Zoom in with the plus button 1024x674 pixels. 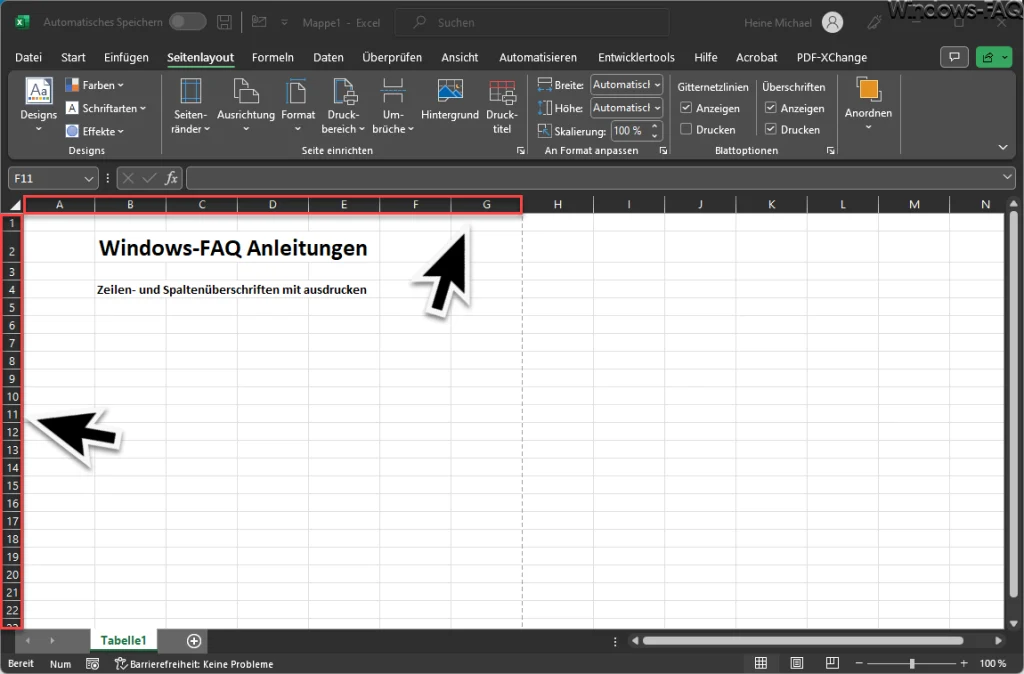point(965,664)
